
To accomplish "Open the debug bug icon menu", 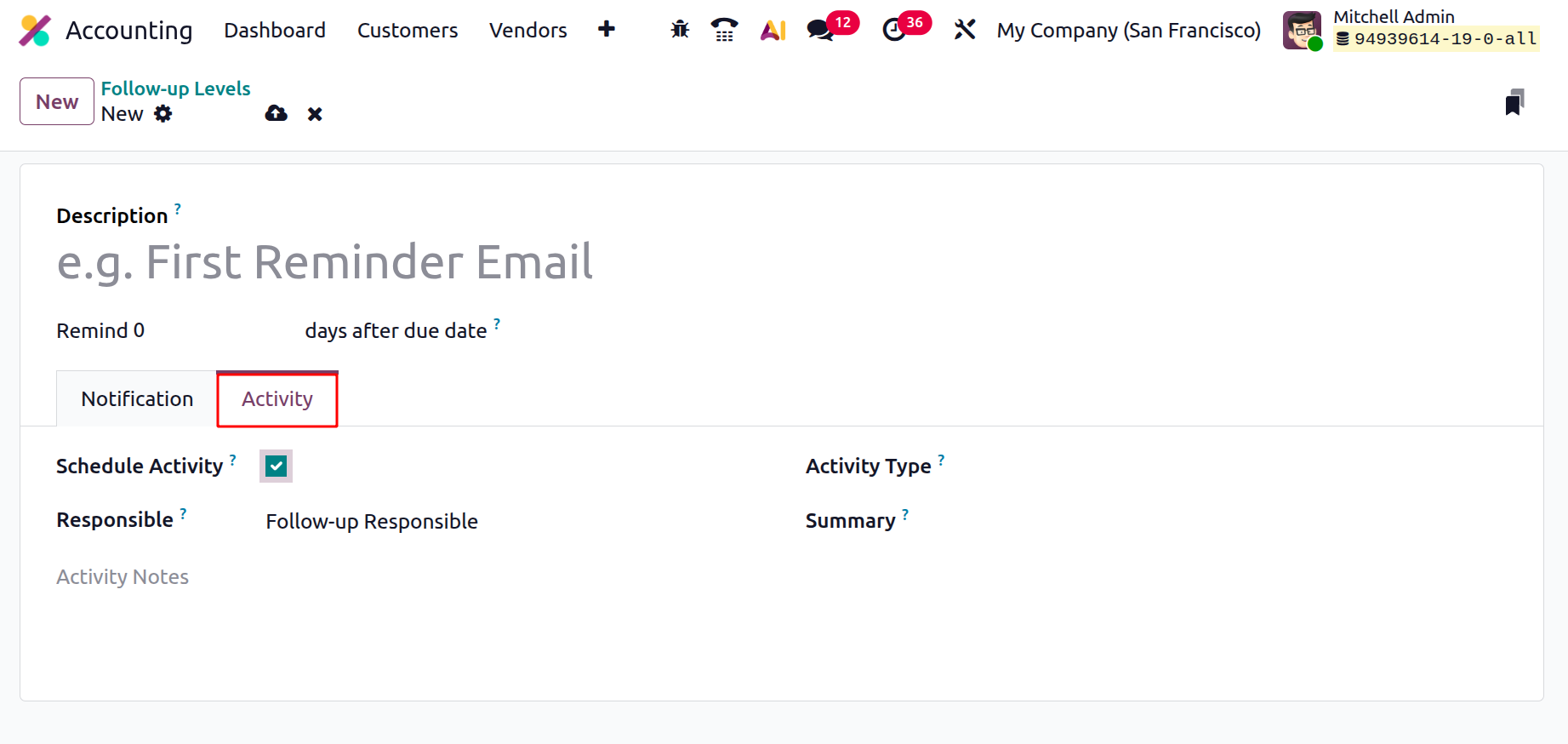I will pos(680,30).
